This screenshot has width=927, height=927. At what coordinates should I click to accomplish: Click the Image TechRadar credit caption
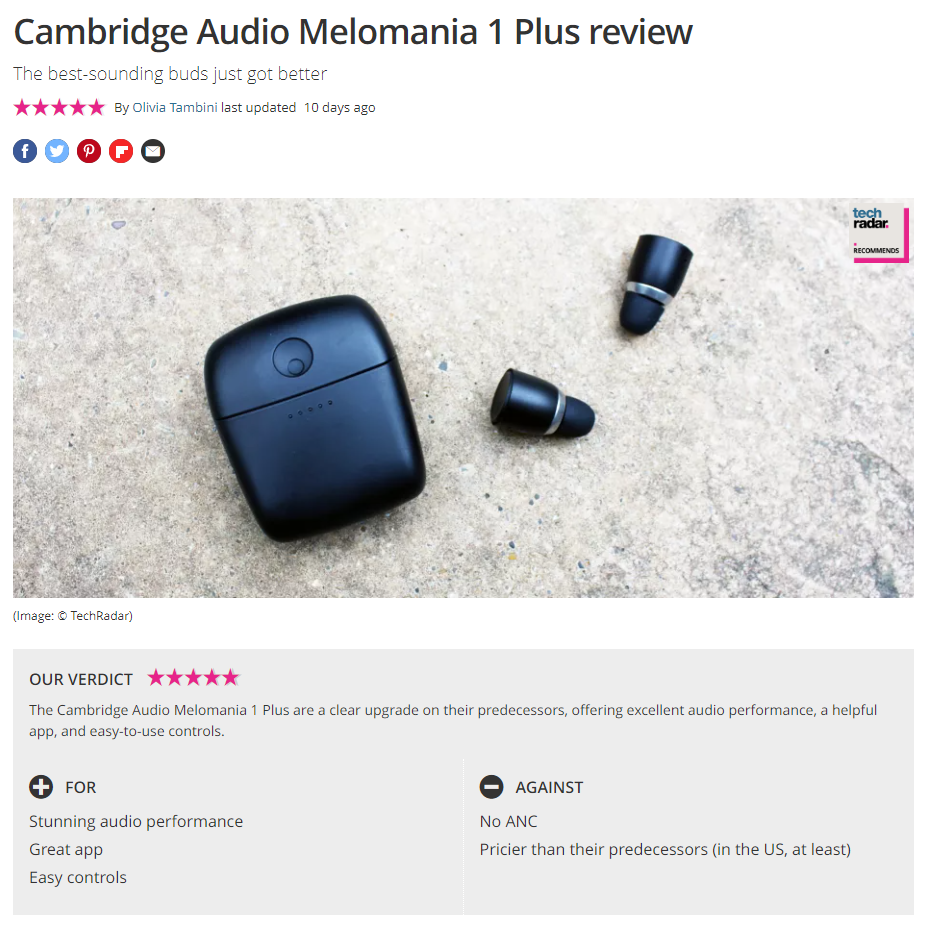pyautogui.click(x=73, y=616)
